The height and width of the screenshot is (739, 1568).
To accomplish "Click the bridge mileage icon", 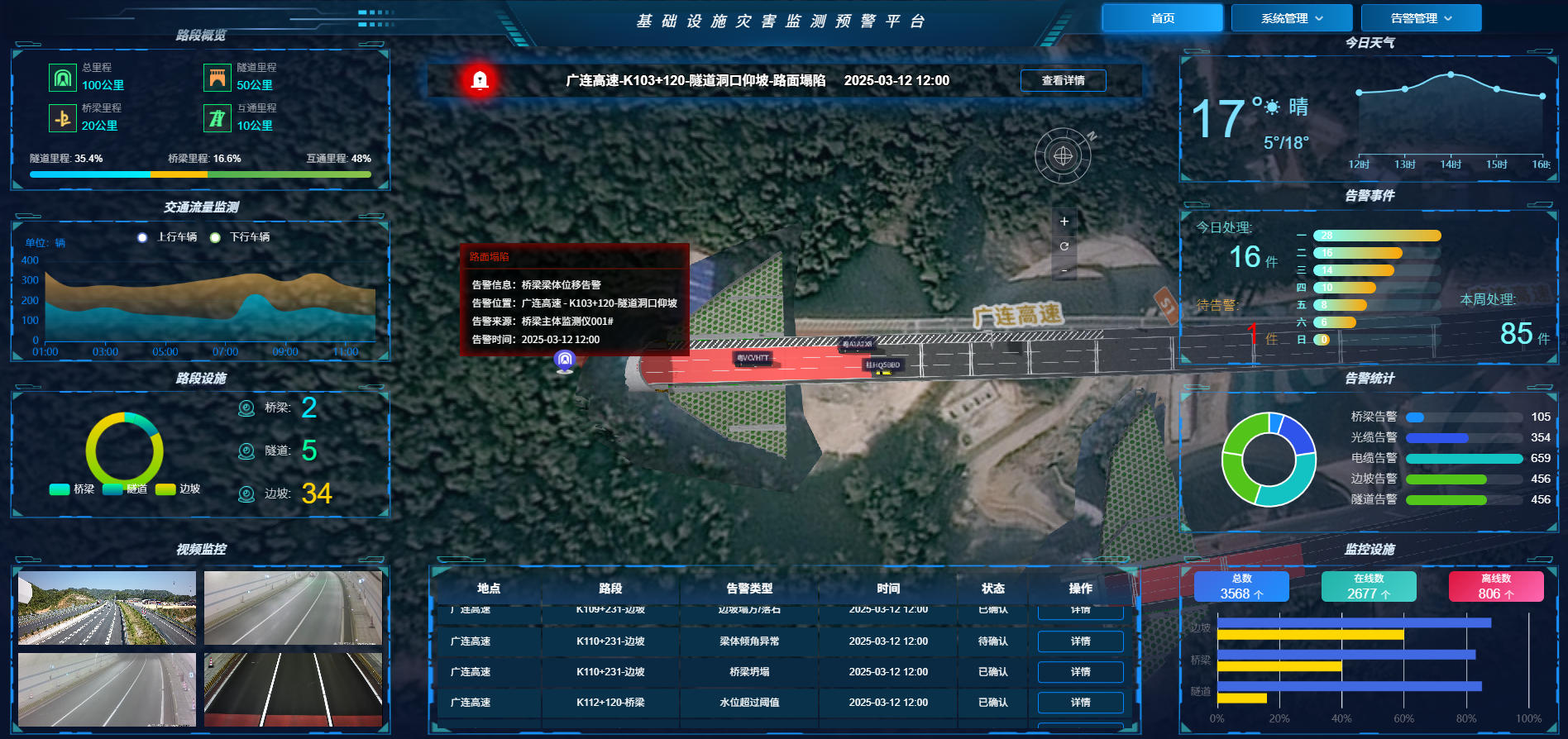I will pyautogui.click(x=62, y=118).
